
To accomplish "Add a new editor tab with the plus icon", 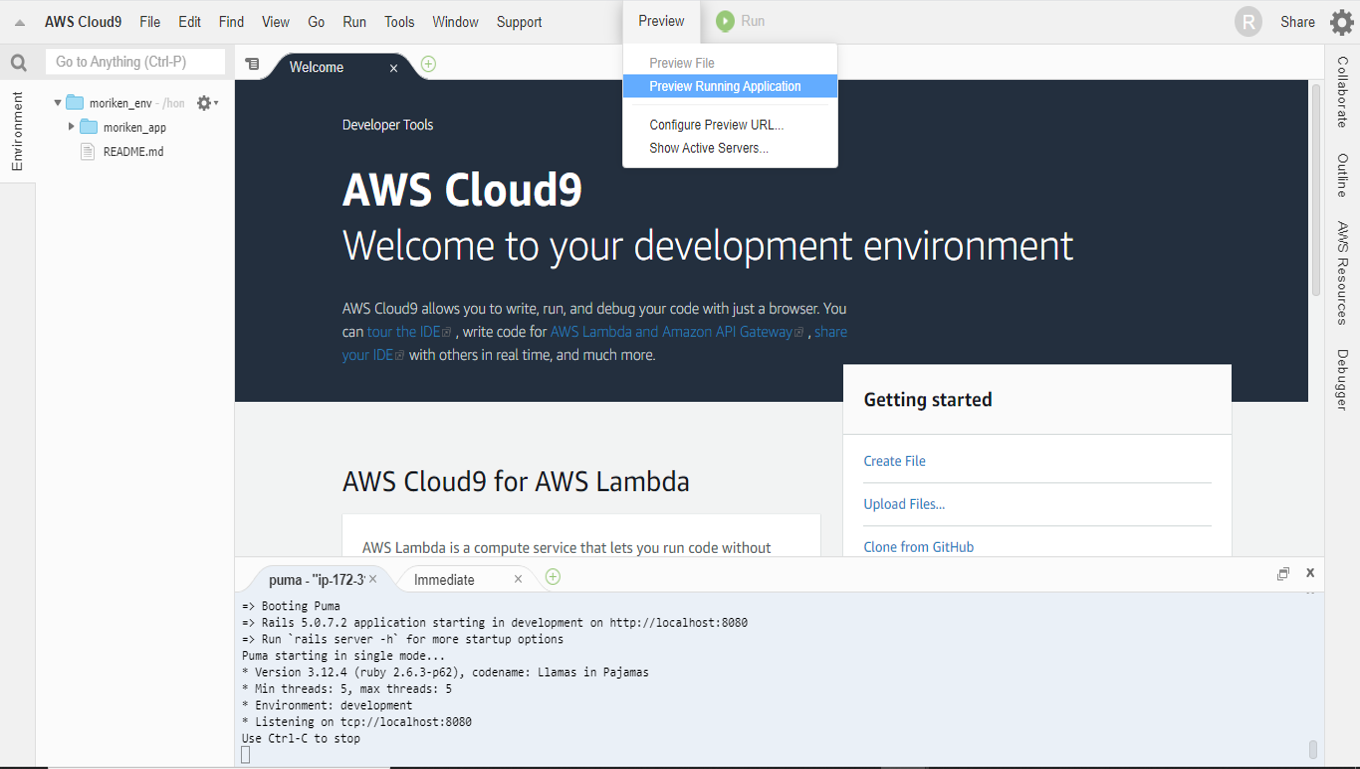I will [428, 64].
